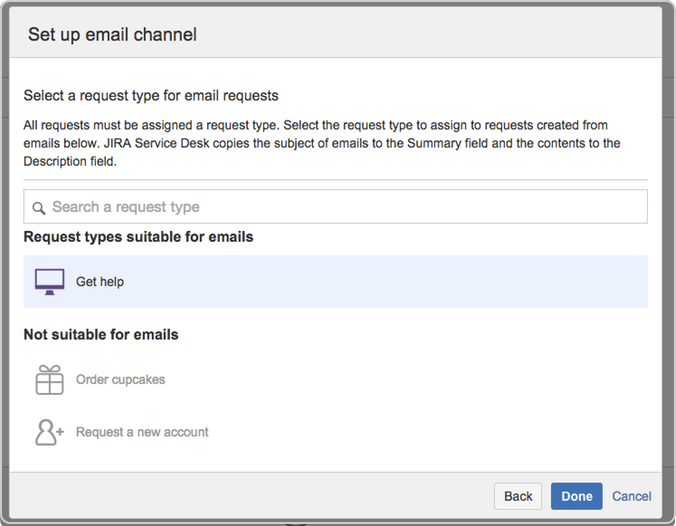Select the Request a new account text
The width and height of the screenshot is (676, 526).
(x=142, y=432)
